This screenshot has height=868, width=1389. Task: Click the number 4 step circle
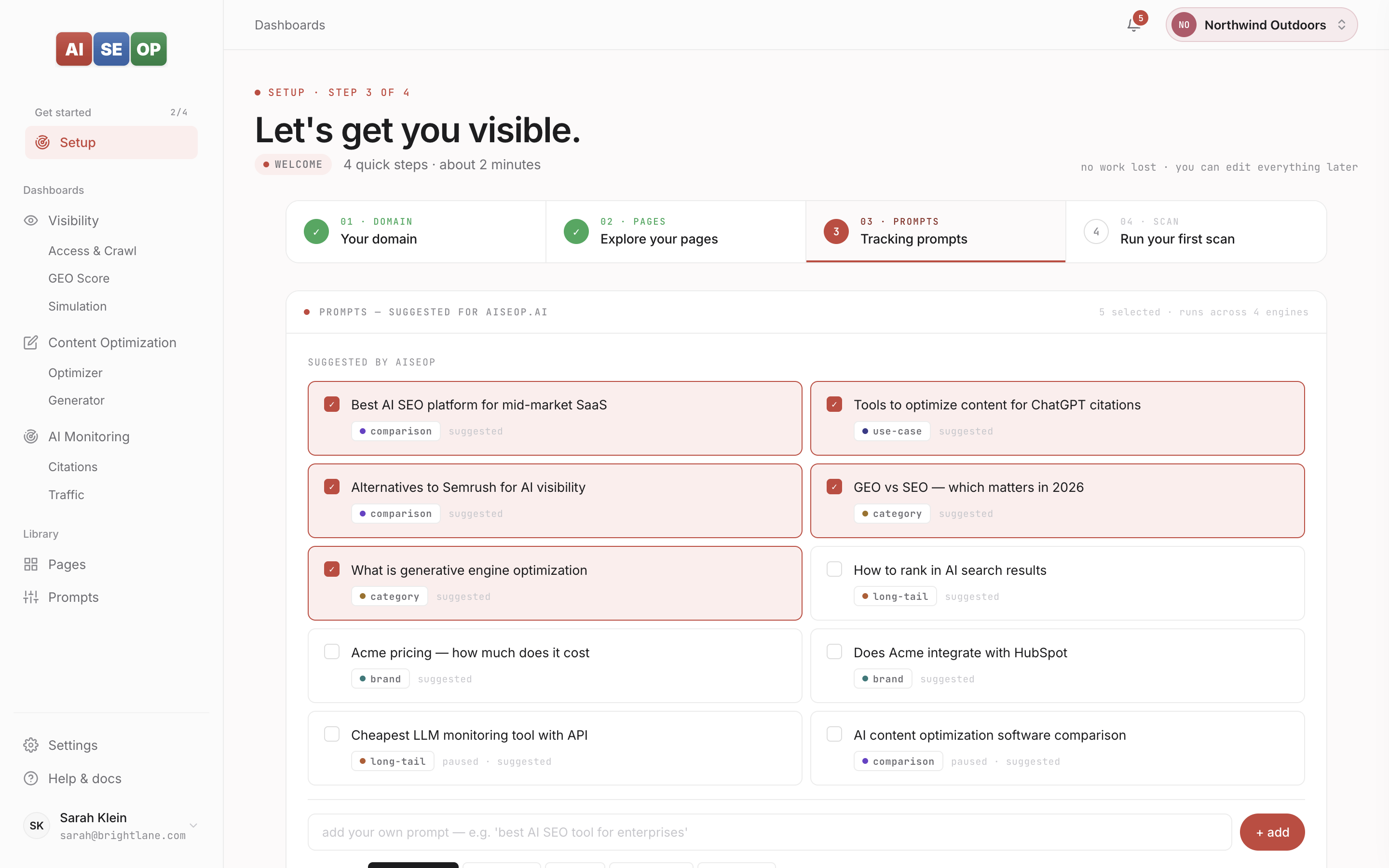(1096, 232)
